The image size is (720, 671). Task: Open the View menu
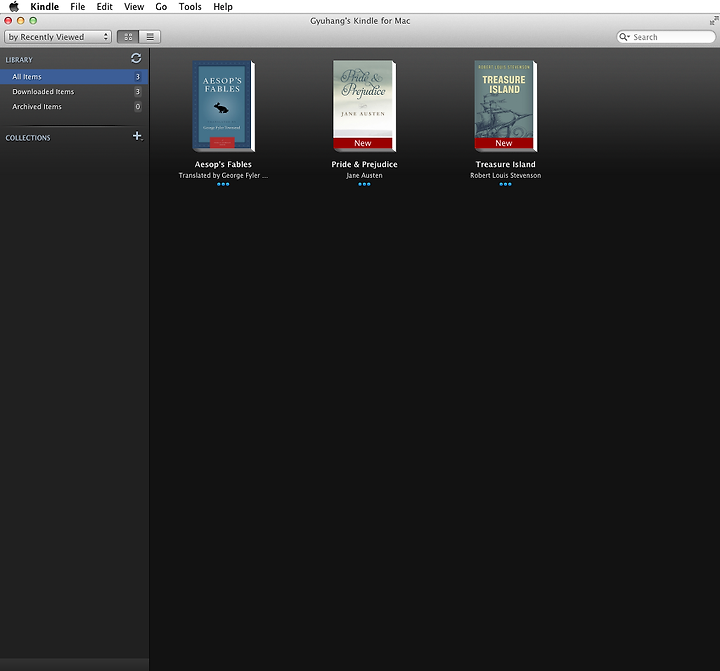pyautogui.click(x=134, y=6)
